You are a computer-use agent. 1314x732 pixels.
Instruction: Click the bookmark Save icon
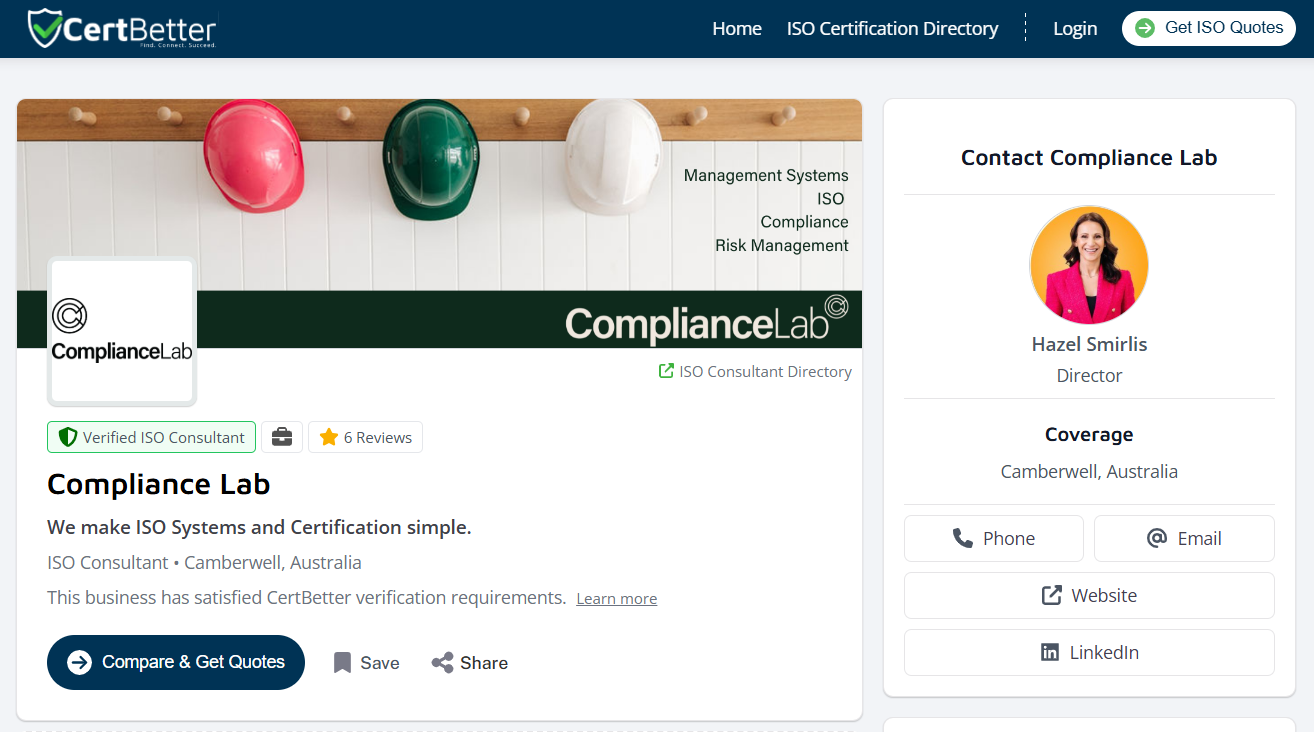(342, 662)
